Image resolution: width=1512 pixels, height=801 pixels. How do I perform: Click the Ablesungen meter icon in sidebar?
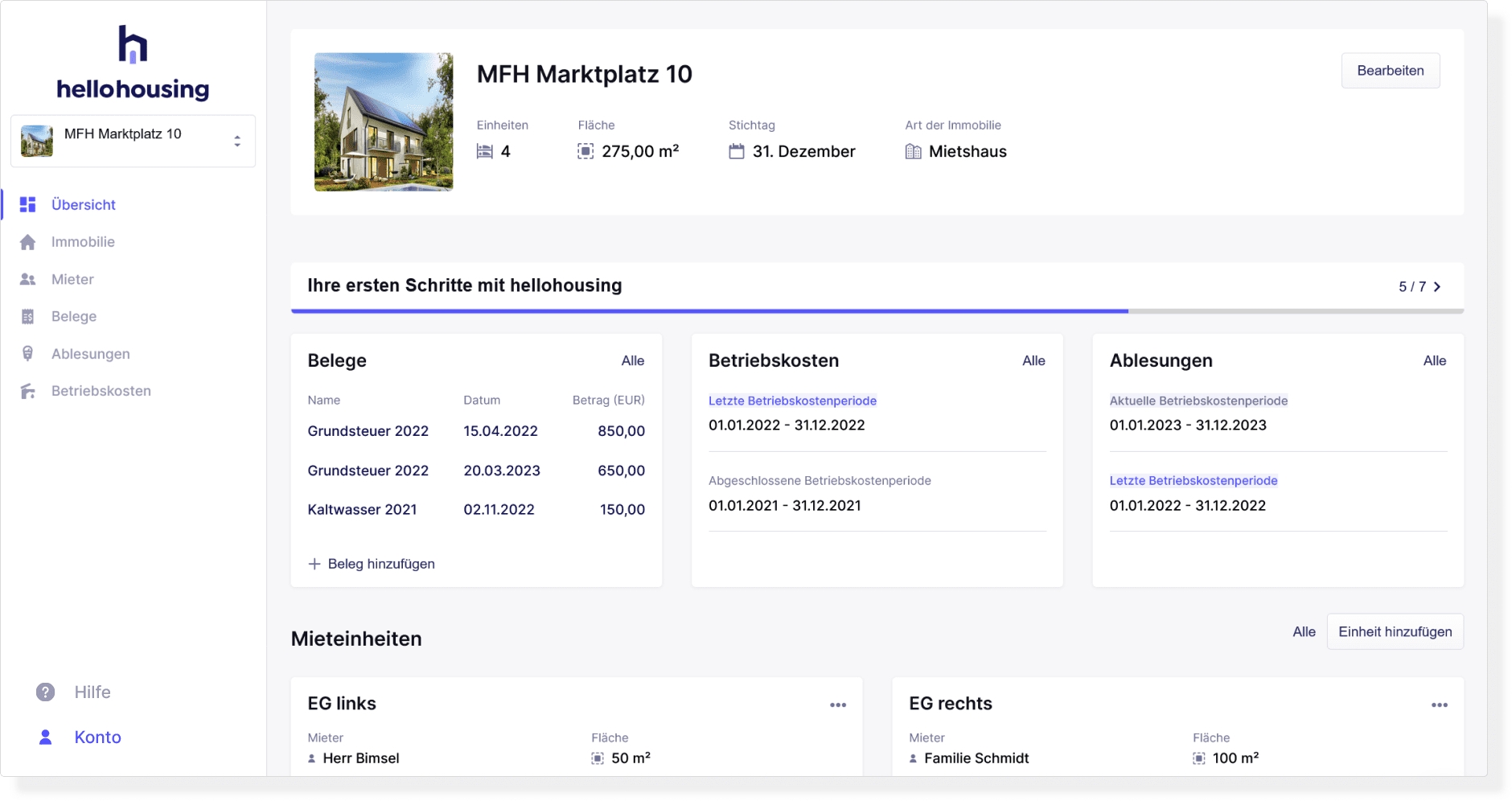point(28,354)
